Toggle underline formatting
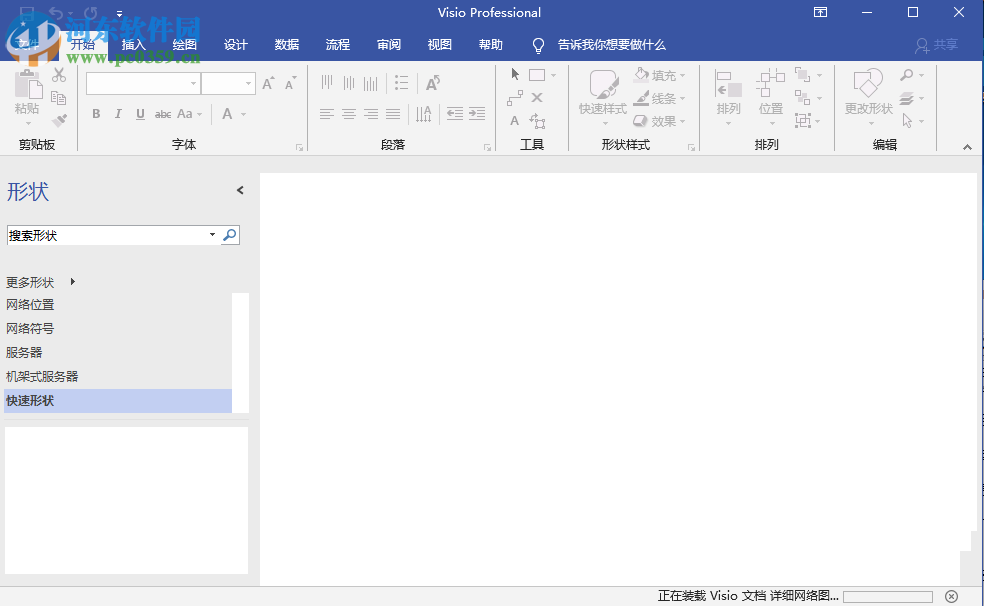The image size is (984, 606). (x=140, y=114)
